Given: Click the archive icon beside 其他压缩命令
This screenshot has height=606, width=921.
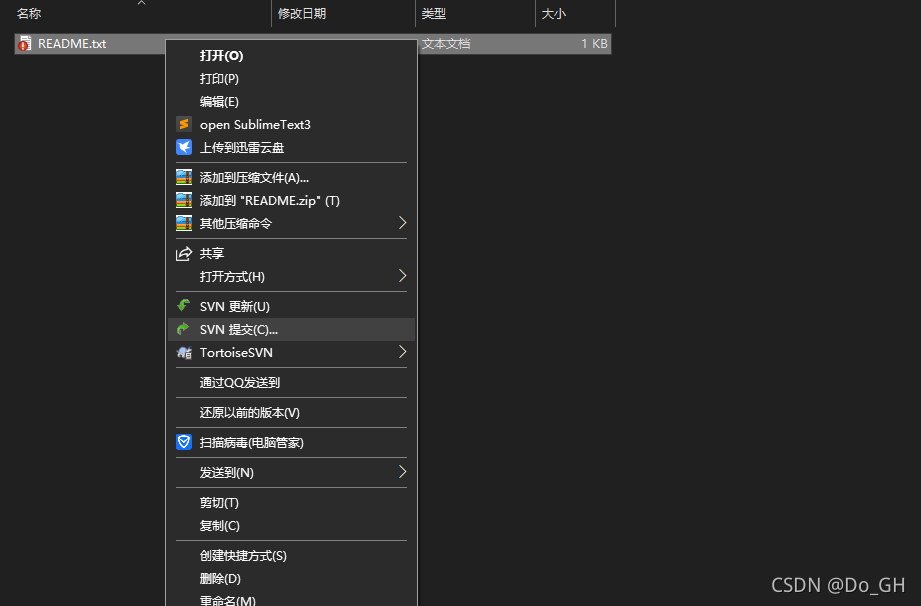Looking at the screenshot, I should coord(184,223).
